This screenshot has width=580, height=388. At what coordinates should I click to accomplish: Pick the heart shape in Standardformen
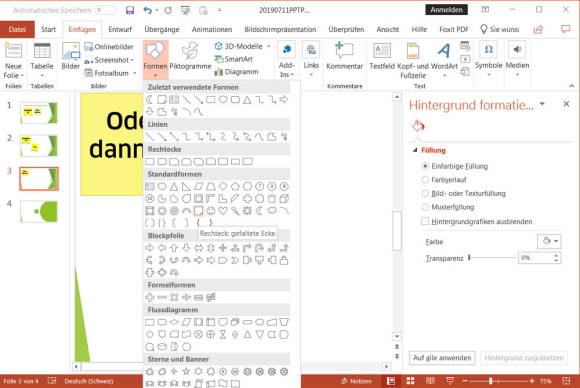(223, 211)
